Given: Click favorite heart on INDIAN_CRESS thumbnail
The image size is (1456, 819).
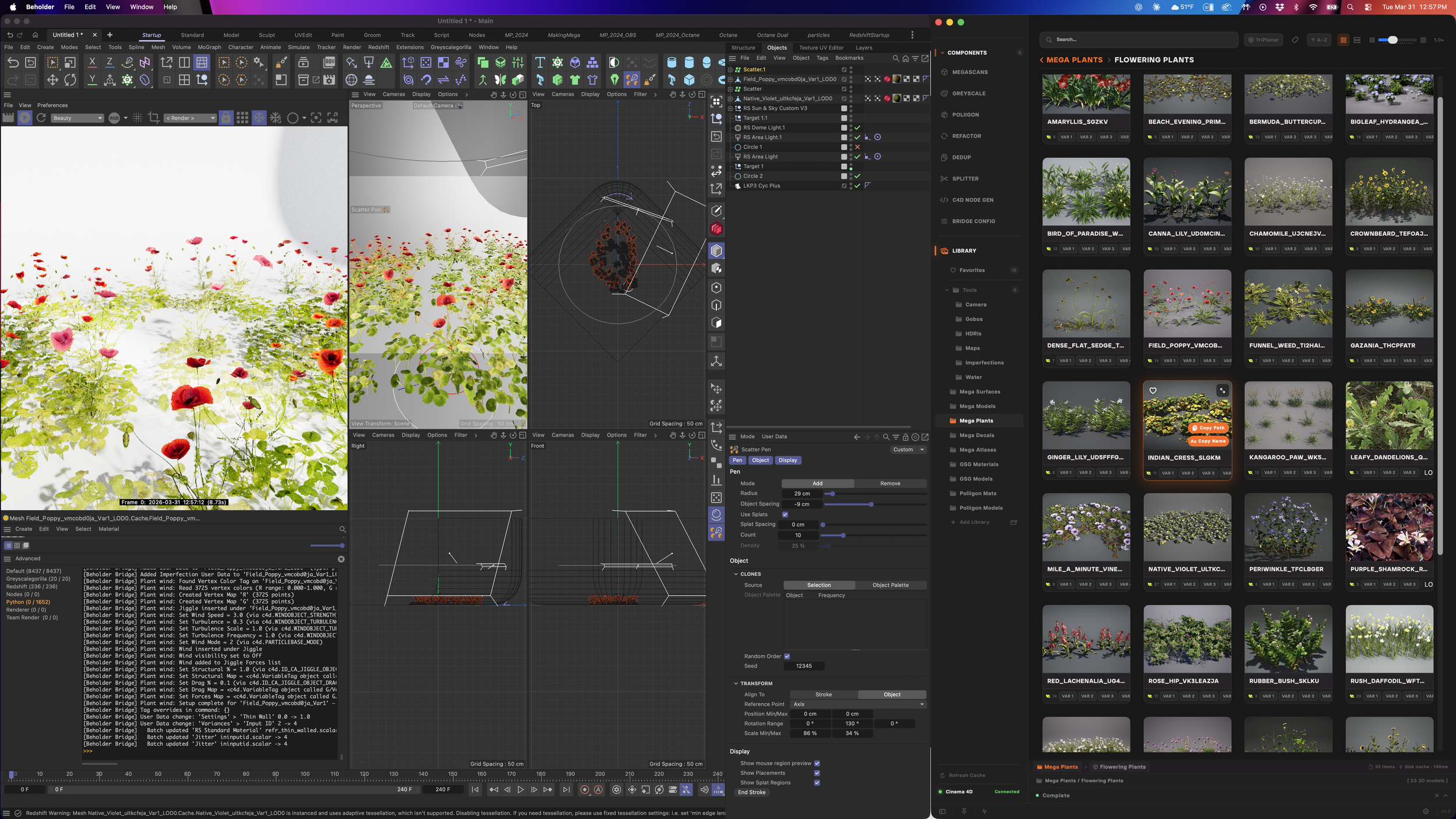Looking at the screenshot, I should click(1153, 391).
